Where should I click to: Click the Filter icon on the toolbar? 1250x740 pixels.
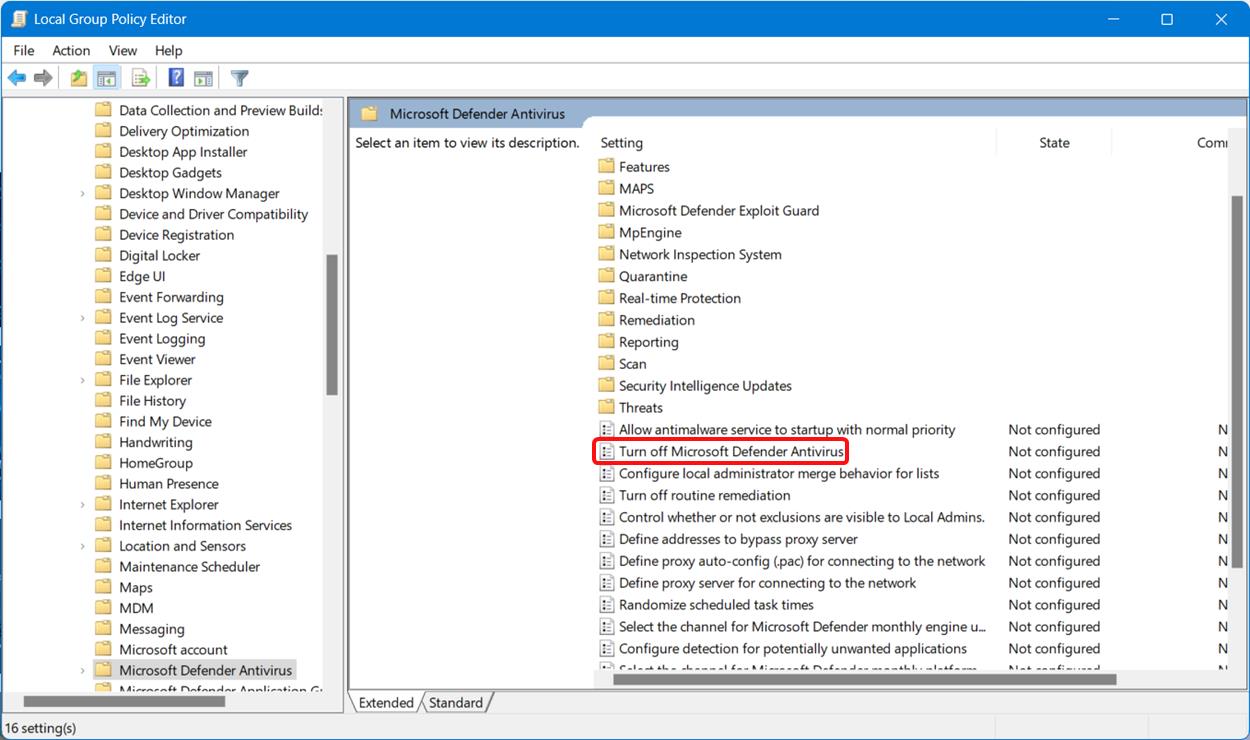pyautogui.click(x=238, y=77)
